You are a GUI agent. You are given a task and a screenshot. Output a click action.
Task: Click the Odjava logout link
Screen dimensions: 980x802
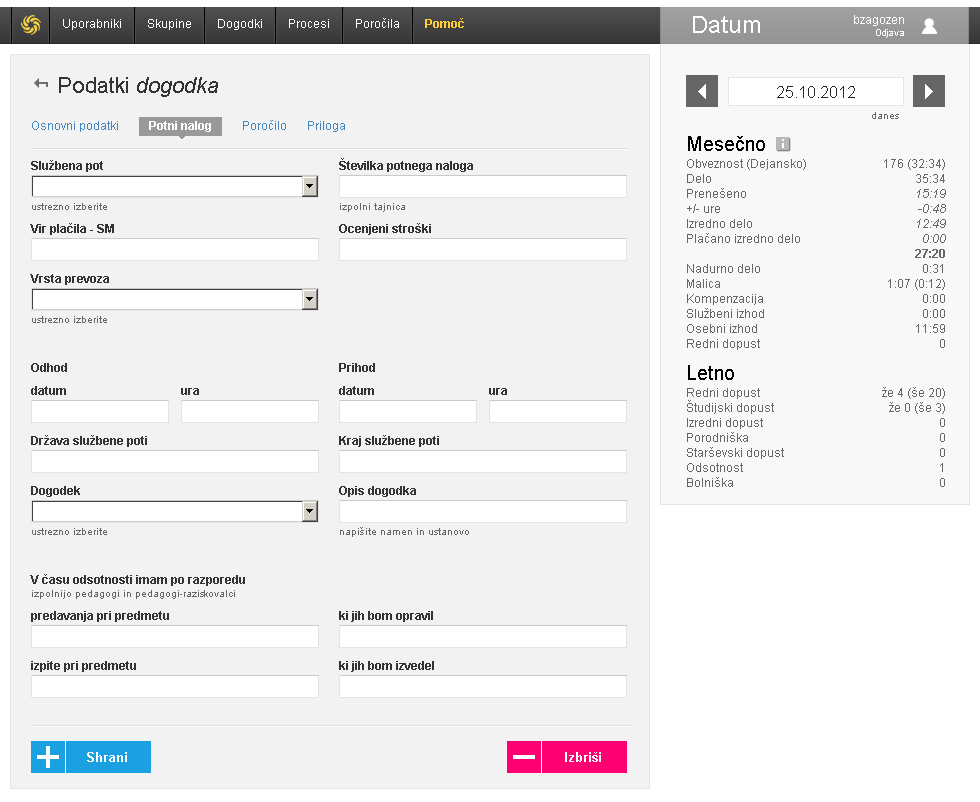click(889, 33)
